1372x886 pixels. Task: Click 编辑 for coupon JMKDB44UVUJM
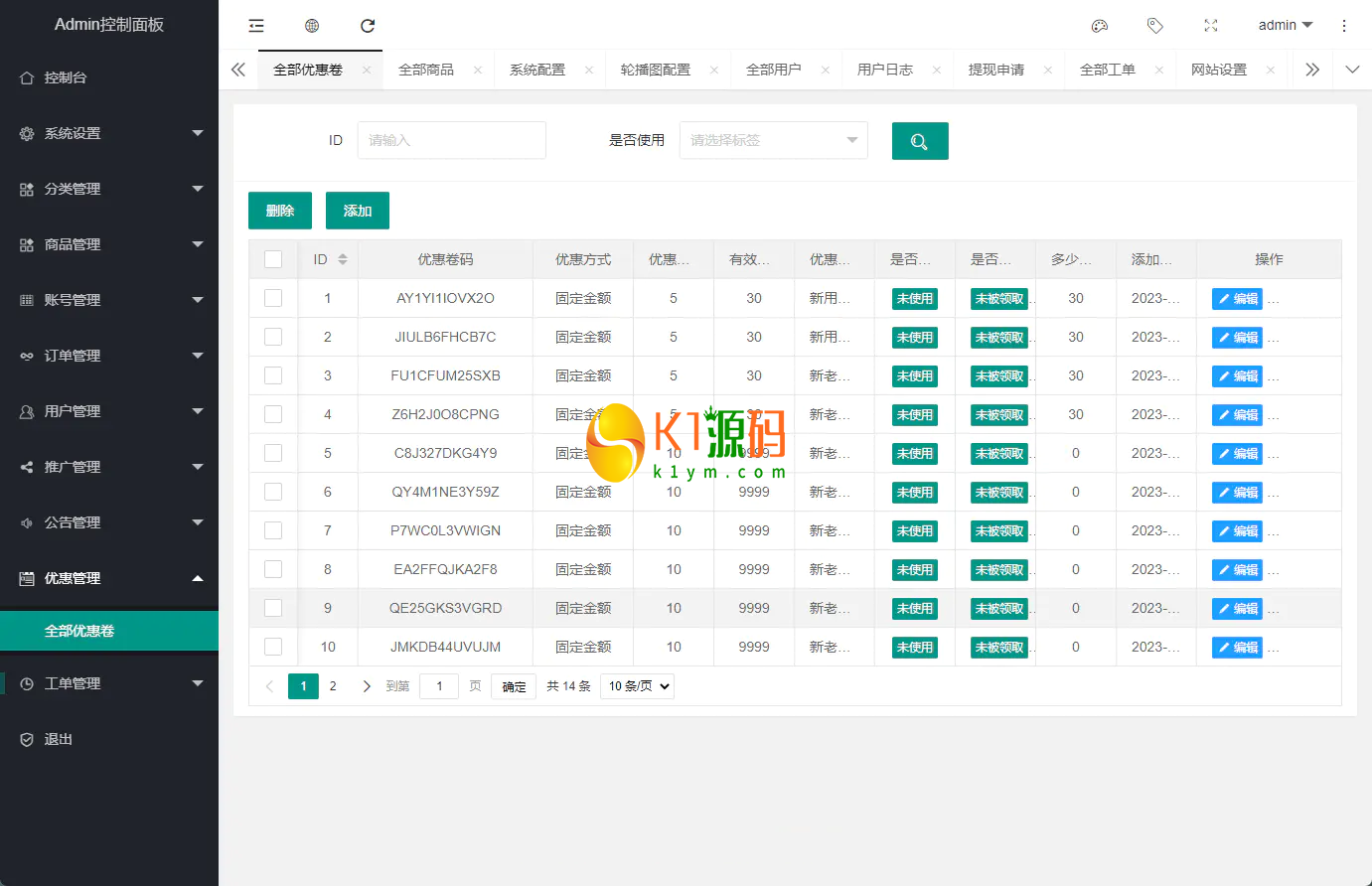point(1237,648)
